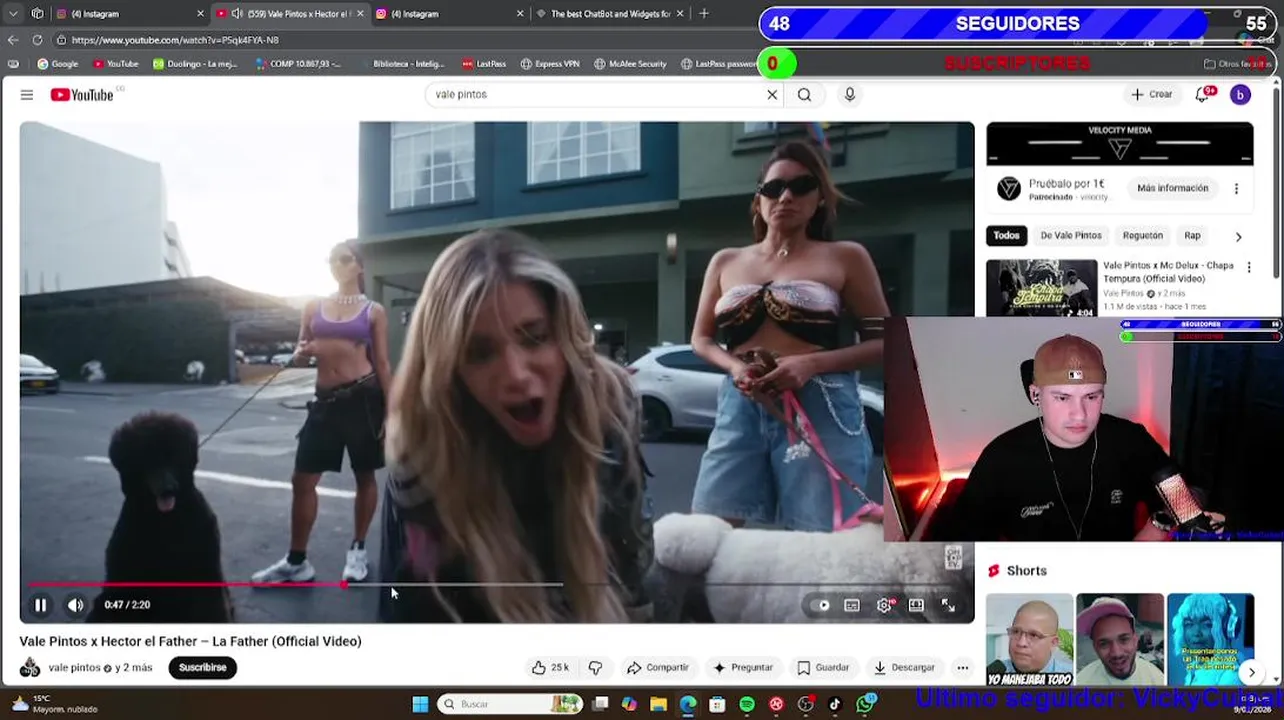Run search with the magnifier button

[x=804, y=94]
